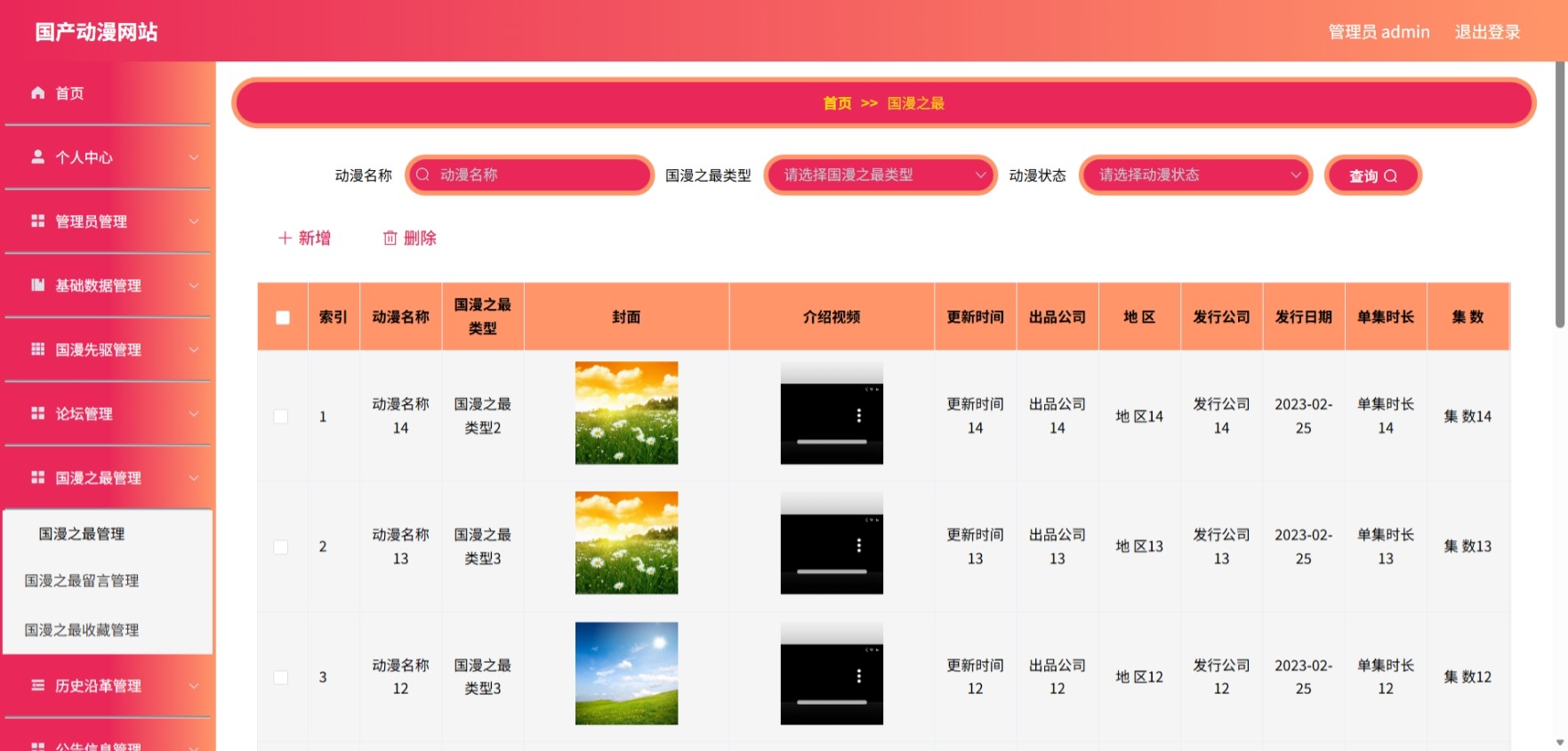Click the plus icon of 新增
This screenshot has width=1568, height=751.
pyautogui.click(x=285, y=238)
